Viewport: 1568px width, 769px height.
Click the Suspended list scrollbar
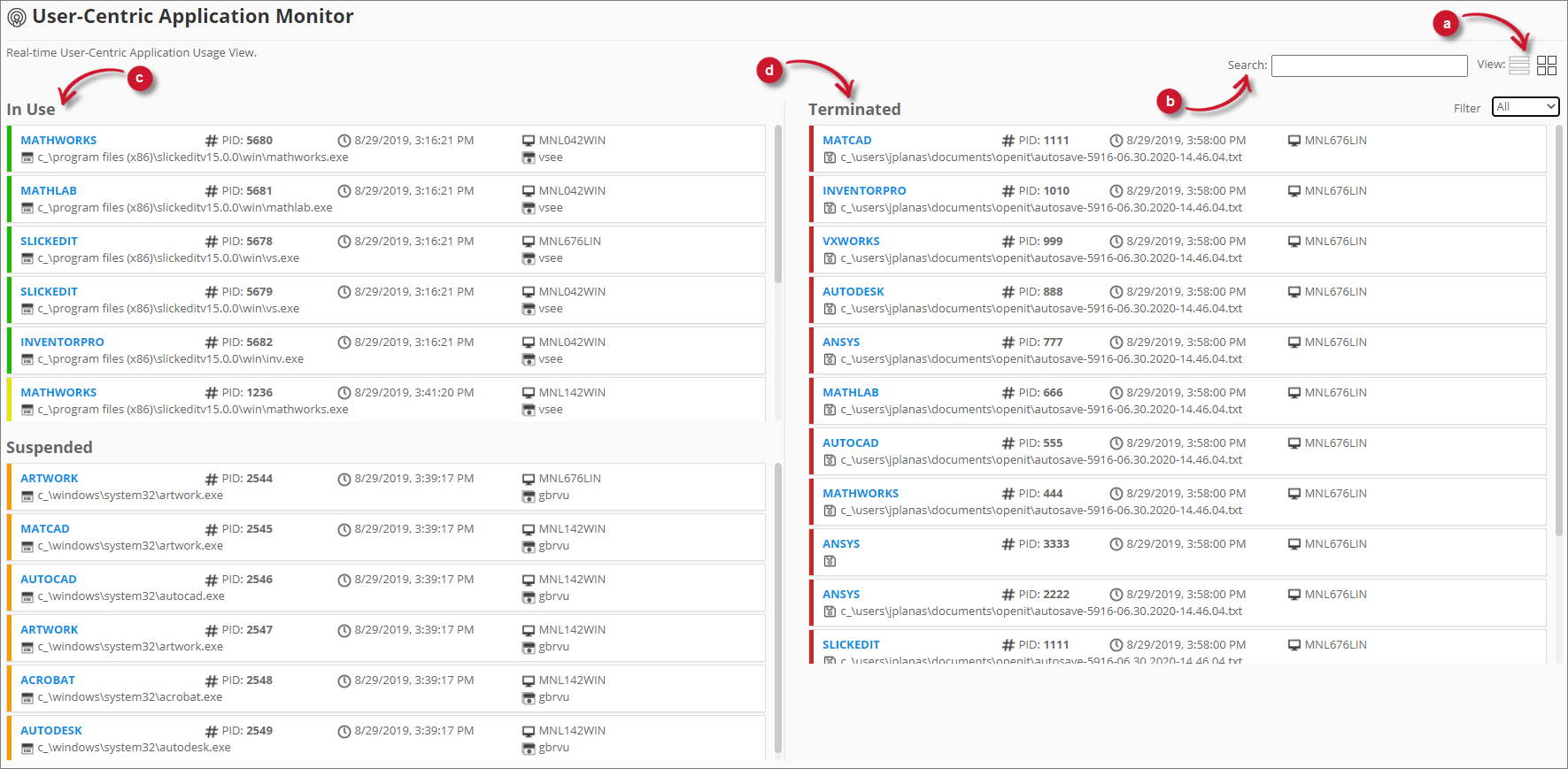pyautogui.click(x=778, y=607)
